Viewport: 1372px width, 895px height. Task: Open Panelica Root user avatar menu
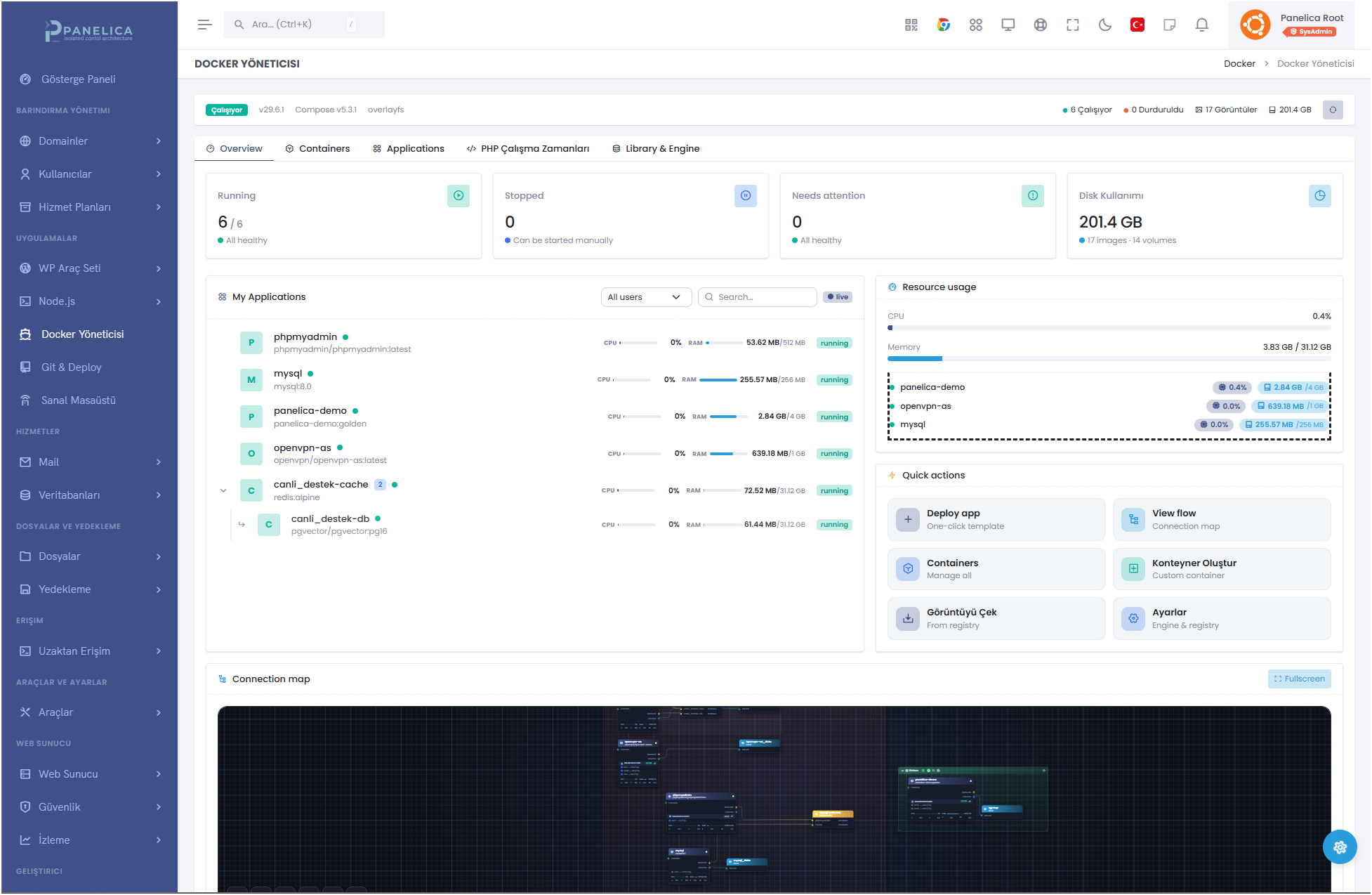point(1255,25)
